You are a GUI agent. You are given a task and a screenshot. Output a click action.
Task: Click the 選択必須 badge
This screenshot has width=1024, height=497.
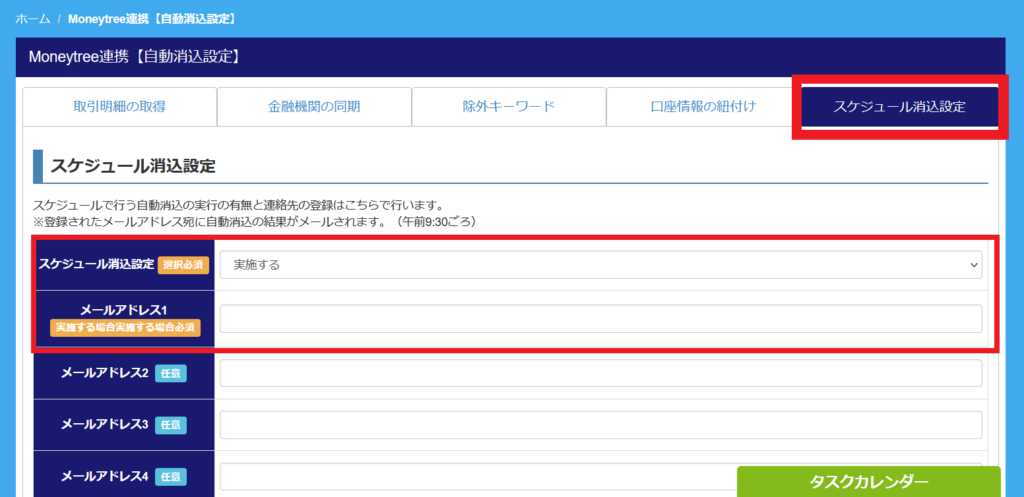[x=183, y=265]
